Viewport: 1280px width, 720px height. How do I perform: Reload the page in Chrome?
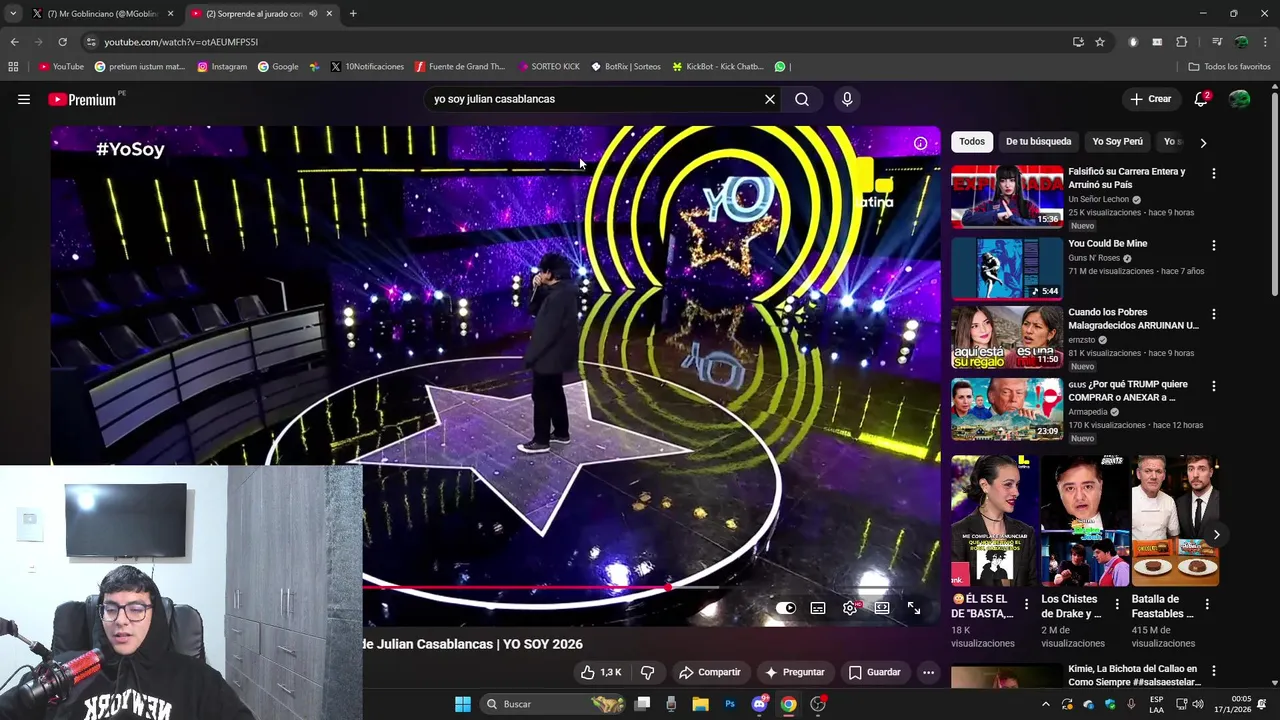62,42
